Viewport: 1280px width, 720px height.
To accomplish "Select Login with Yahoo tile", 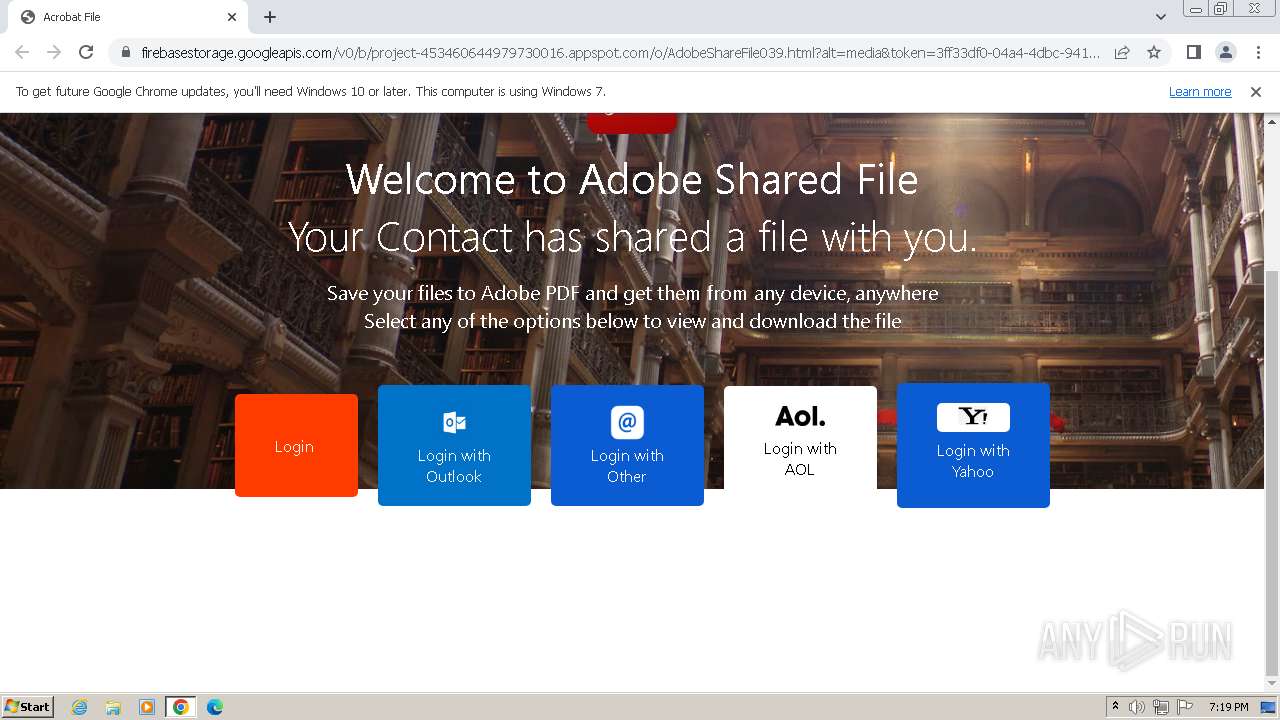I will (x=973, y=445).
